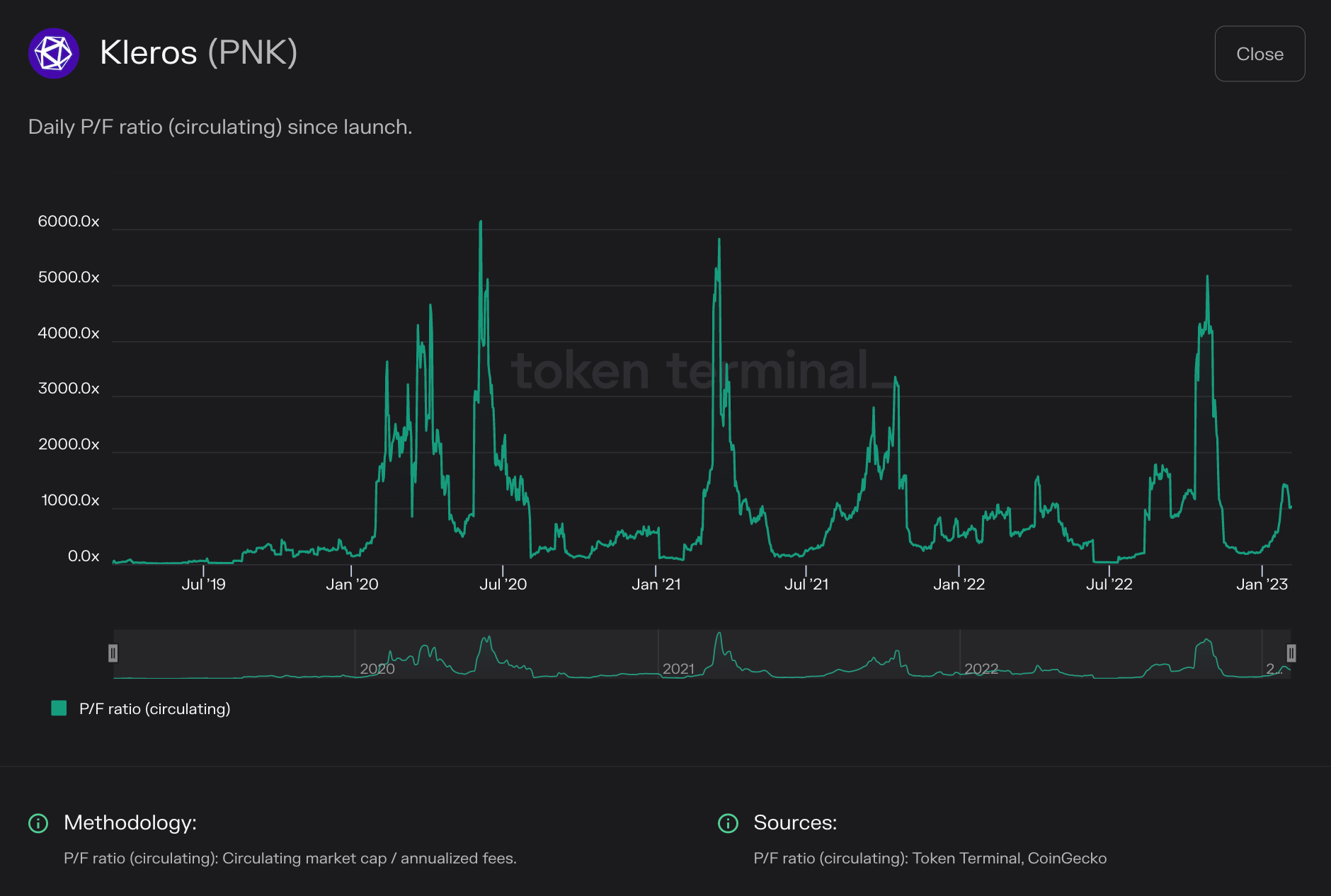Screen dimensions: 1331x896
Task: Click the Sources info icon
Action: [728, 823]
